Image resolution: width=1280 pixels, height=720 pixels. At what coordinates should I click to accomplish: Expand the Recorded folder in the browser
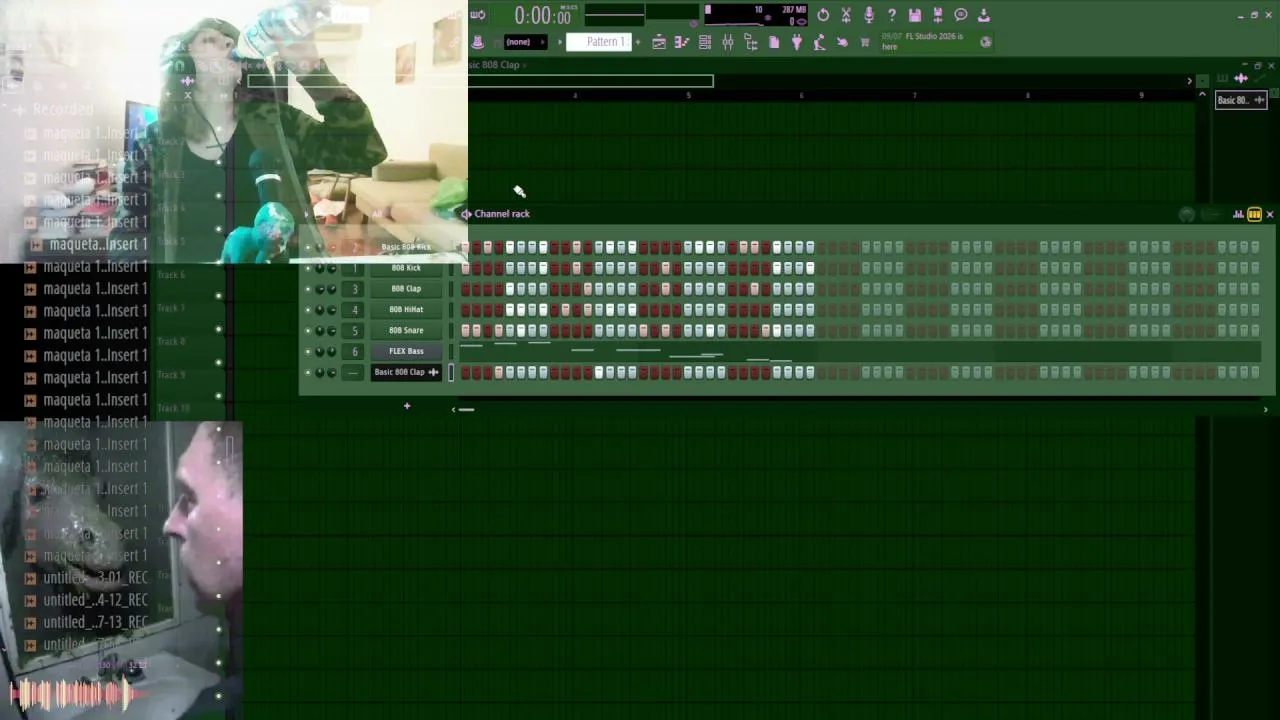[62, 110]
